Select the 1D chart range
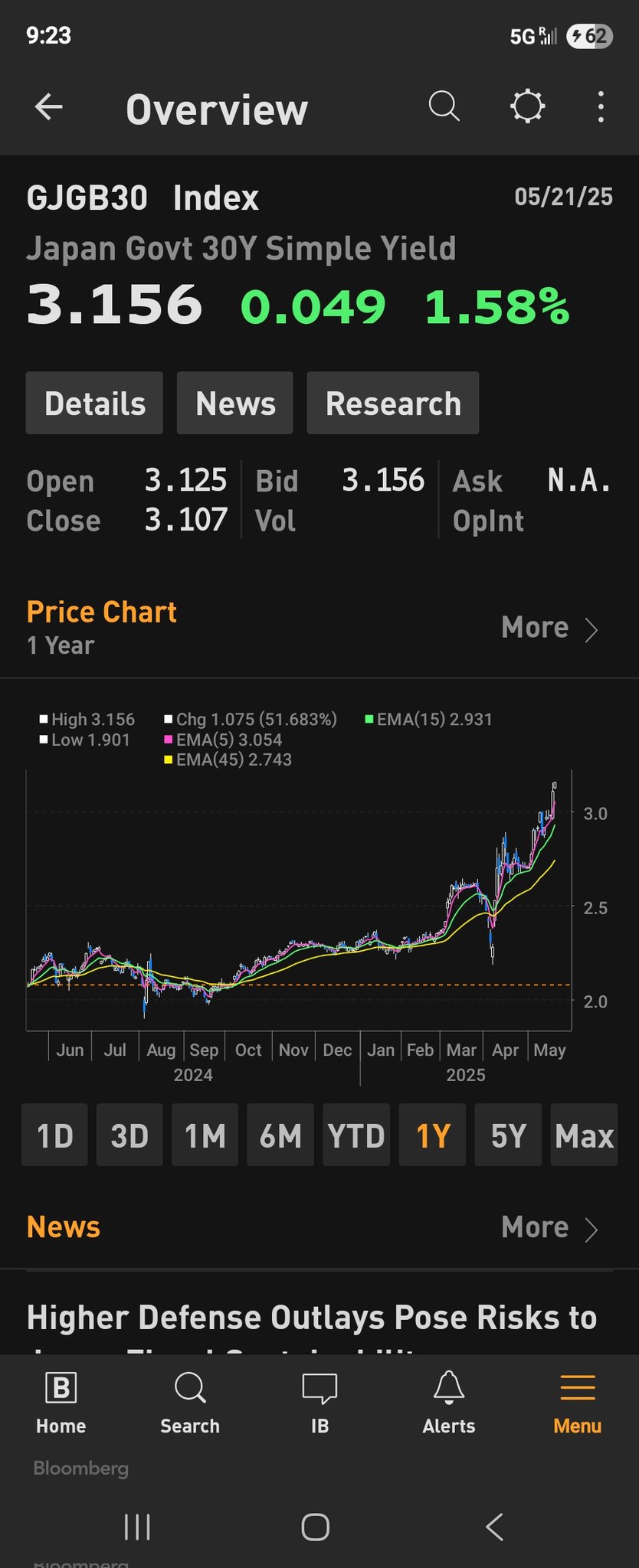The width and height of the screenshot is (639, 1568). coord(54,1135)
